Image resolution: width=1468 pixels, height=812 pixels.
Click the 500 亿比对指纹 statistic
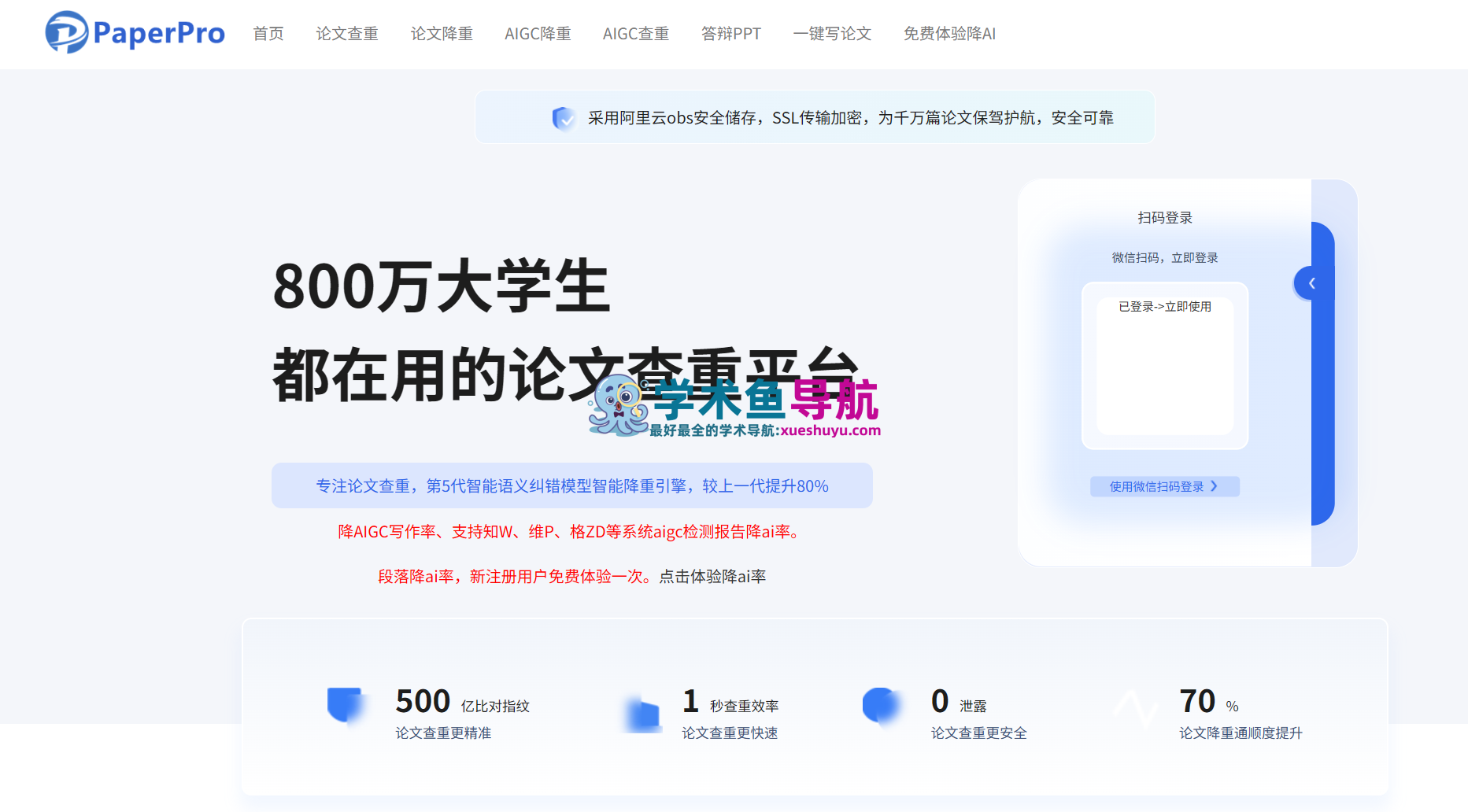pos(463,701)
